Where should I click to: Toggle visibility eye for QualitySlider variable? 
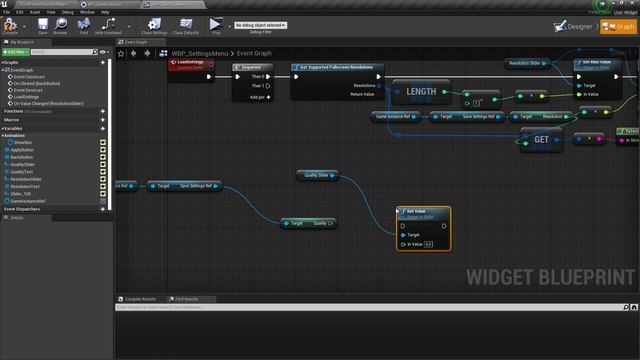103,164
